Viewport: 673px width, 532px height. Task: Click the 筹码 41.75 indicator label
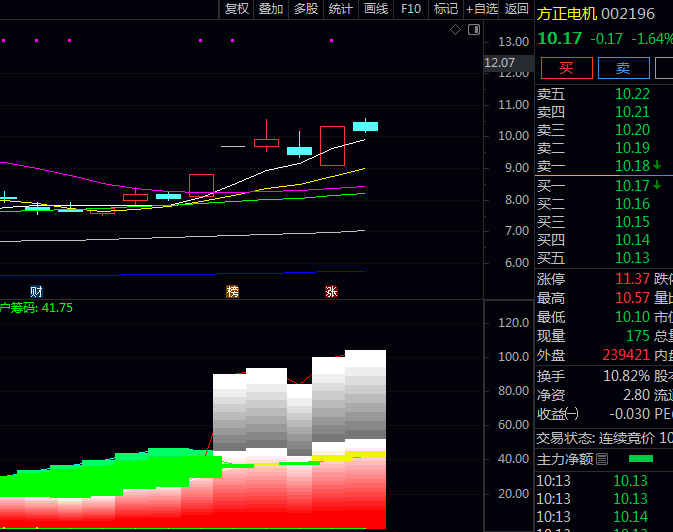(36, 308)
